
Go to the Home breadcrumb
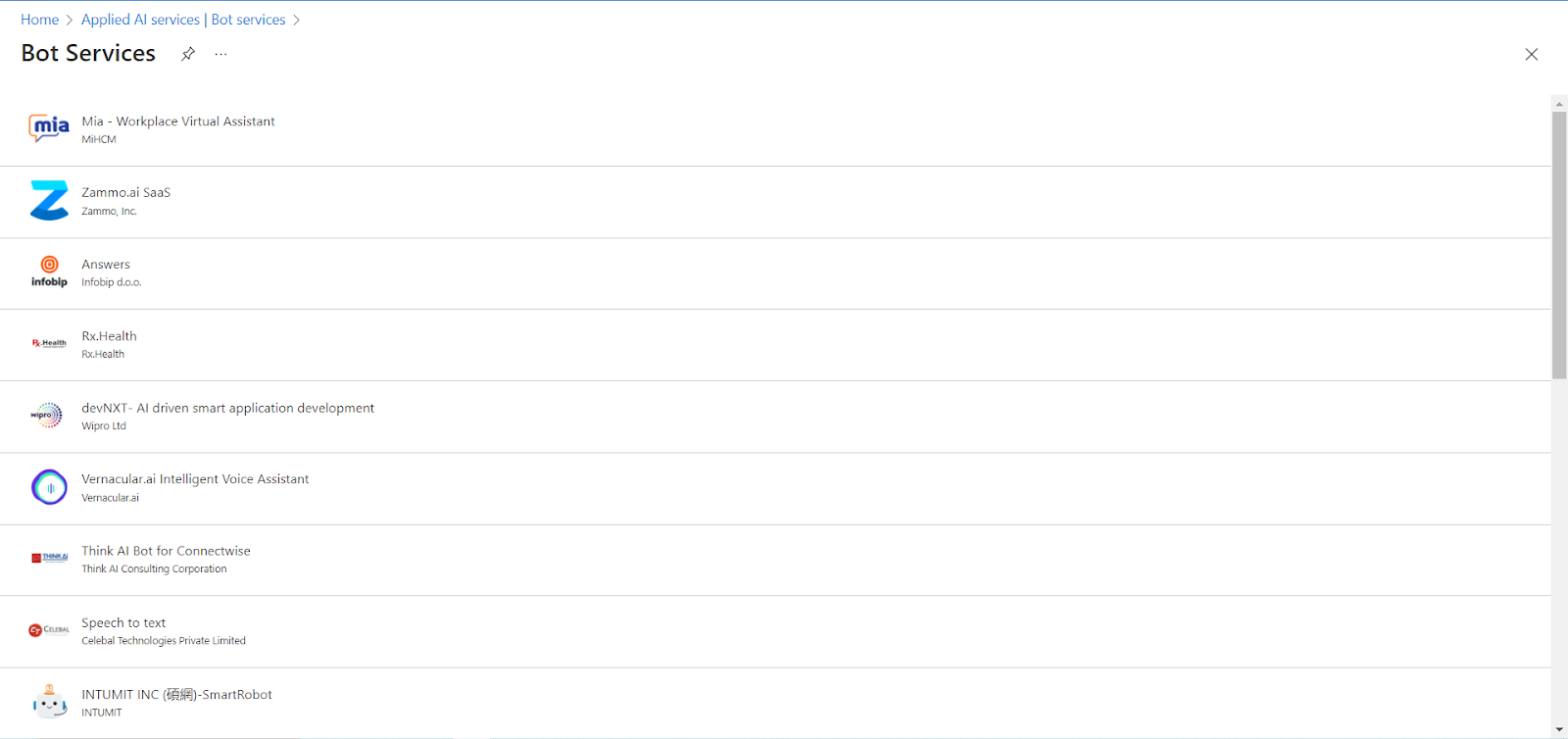[x=40, y=20]
